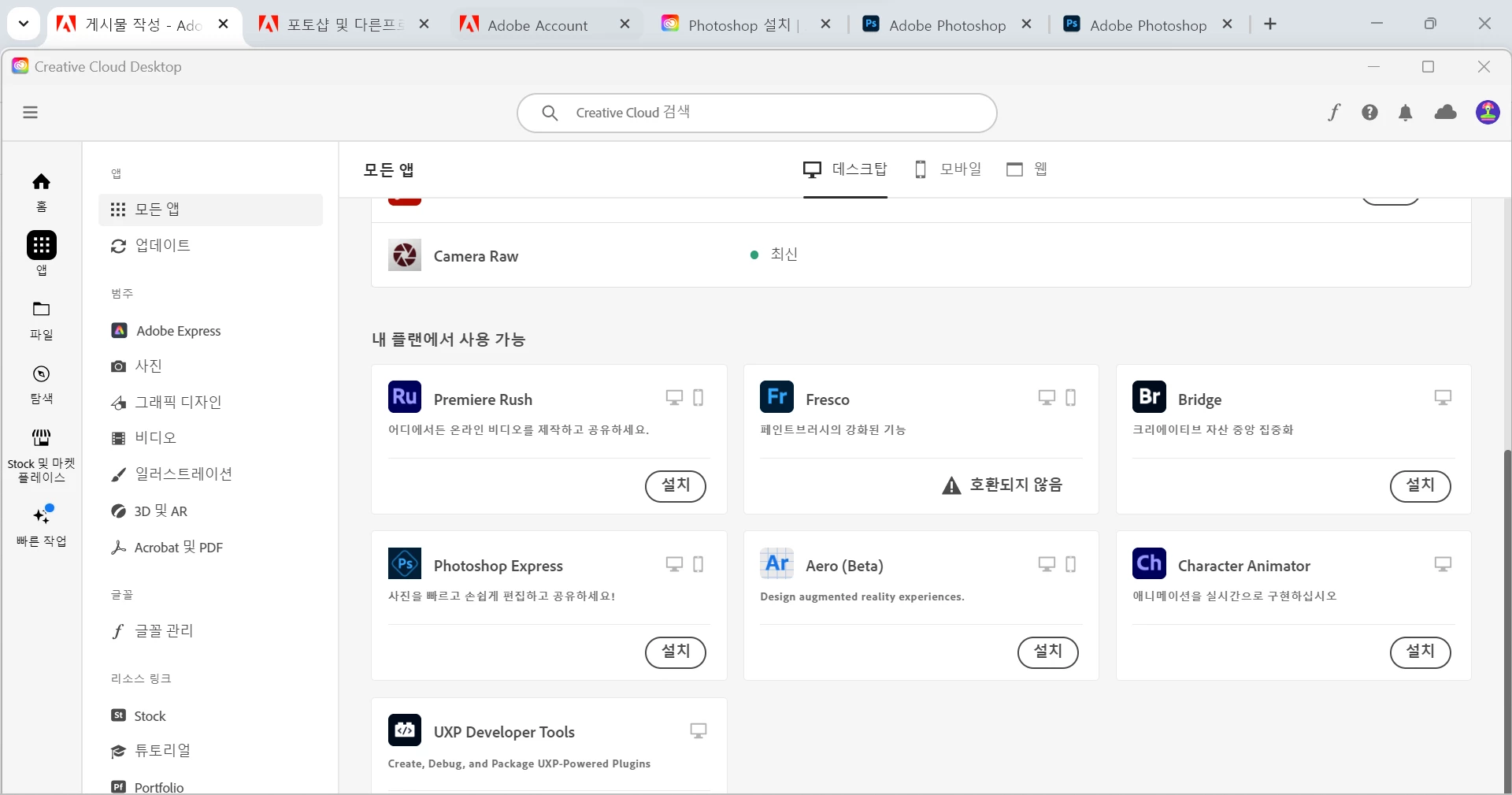Open 일러스트레이션 category
1512x795 pixels.
(x=211, y=474)
